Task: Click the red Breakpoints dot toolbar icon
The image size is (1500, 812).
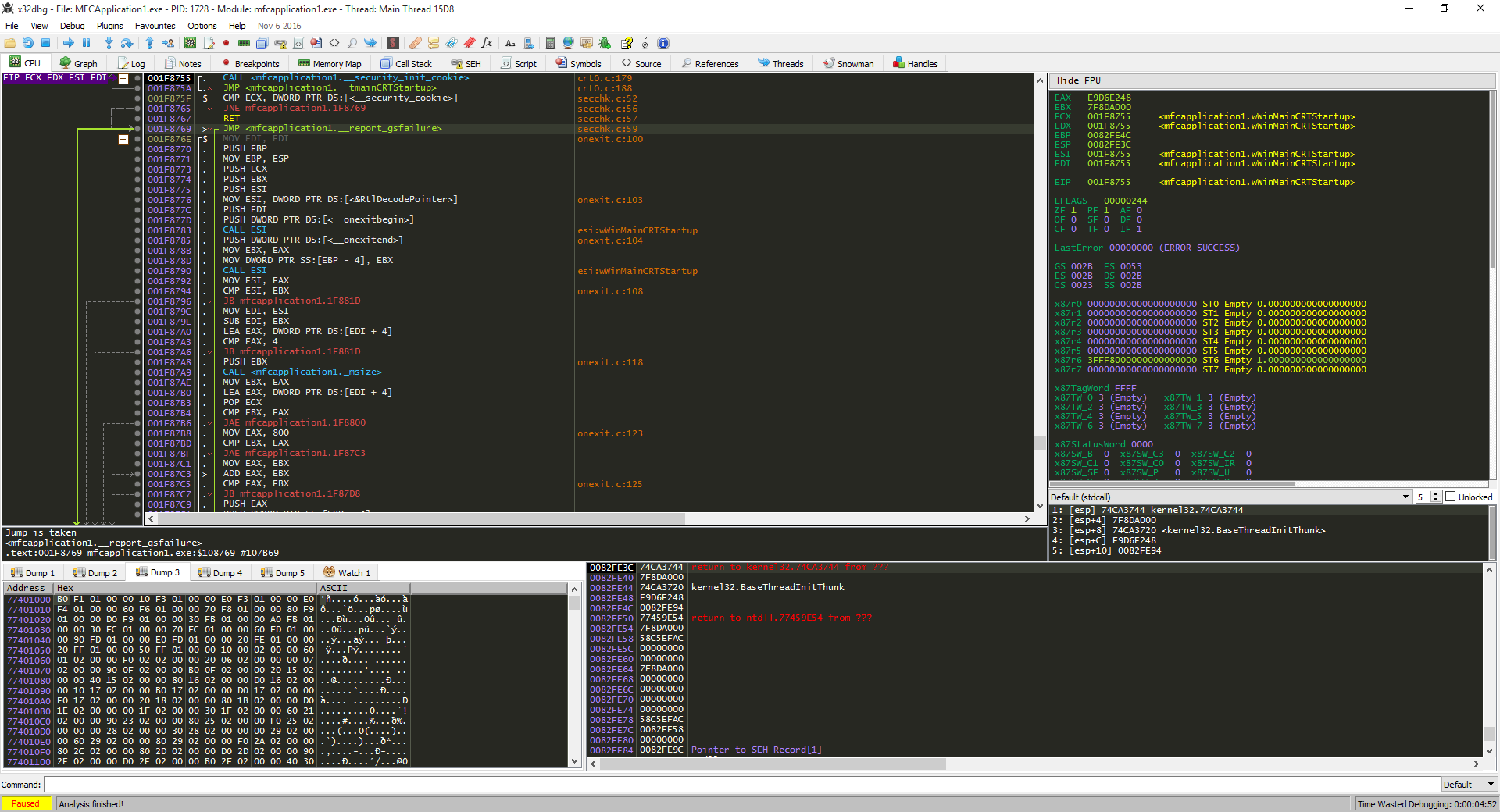Action: (226, 43)
